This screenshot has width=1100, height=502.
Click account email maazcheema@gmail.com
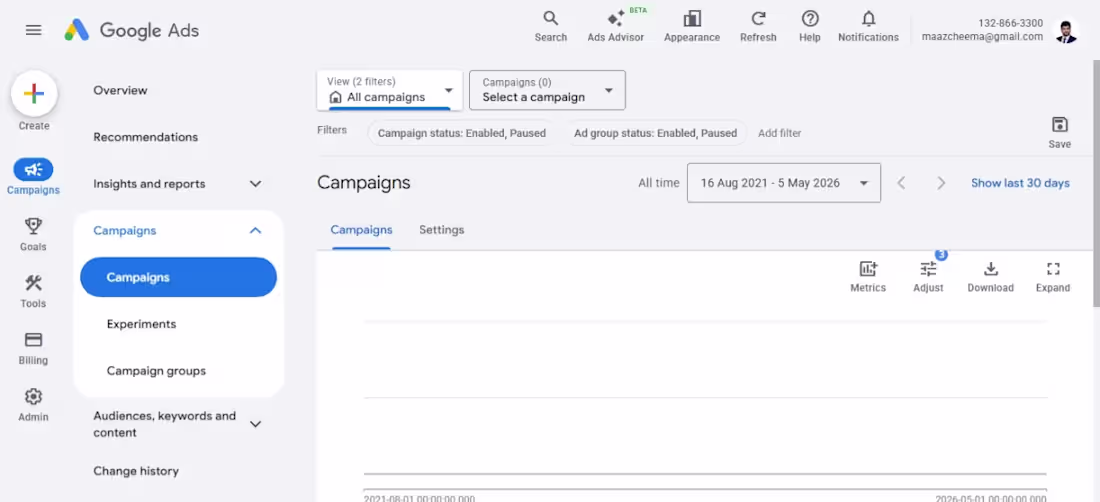coord(982,36)
